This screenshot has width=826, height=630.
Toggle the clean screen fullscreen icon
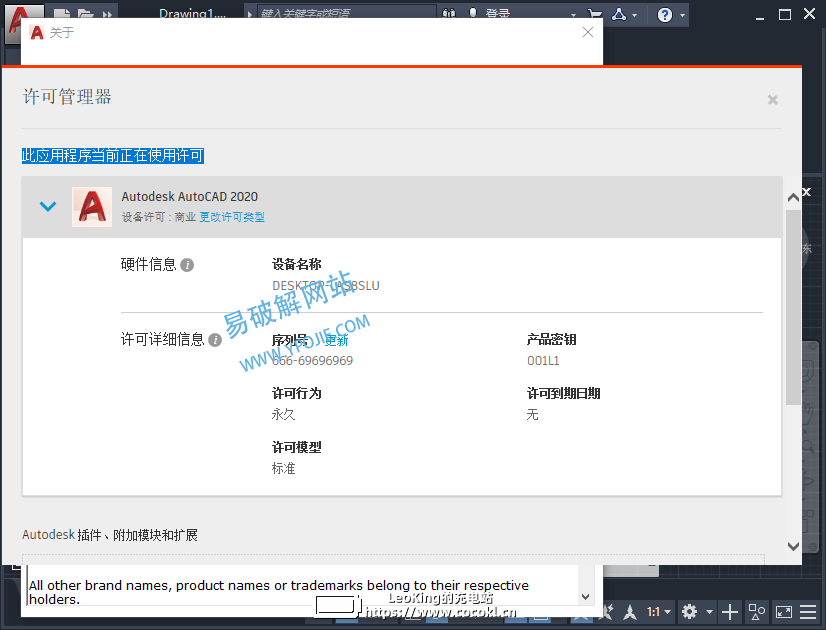click(784, 612)
